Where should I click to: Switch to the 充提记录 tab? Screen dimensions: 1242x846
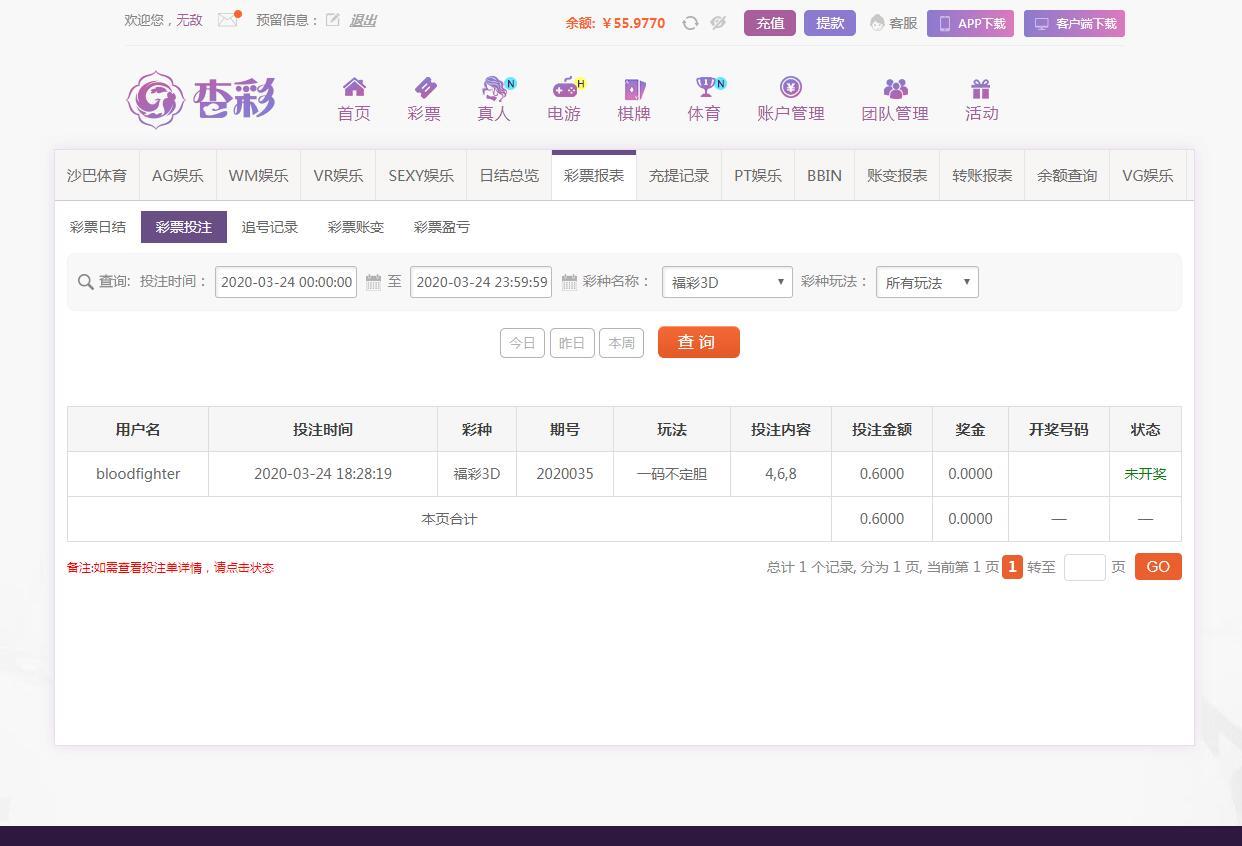pyautogui.click(x=679, y=175)
